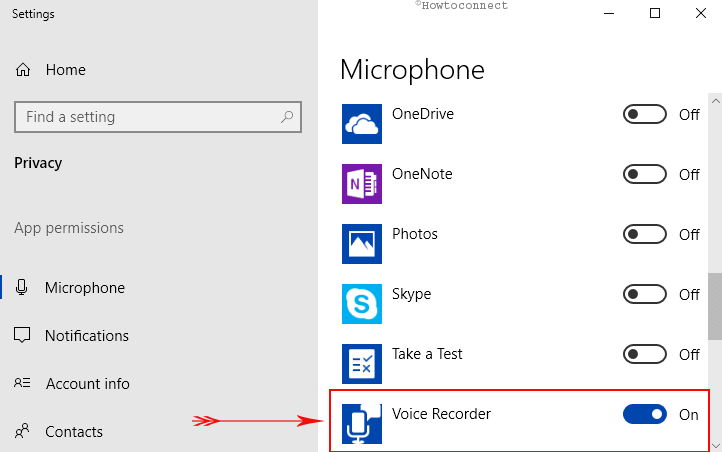
Task: Click the Microphone page heading
Action: click(412, 70)
